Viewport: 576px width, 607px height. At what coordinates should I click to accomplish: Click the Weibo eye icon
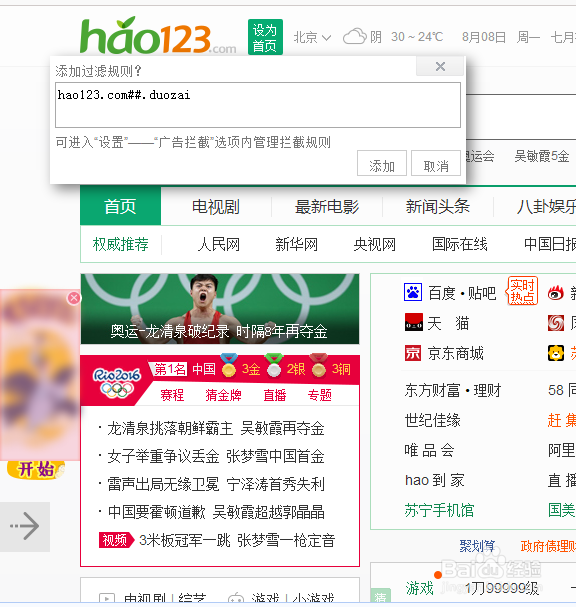(x=555, y=293)
